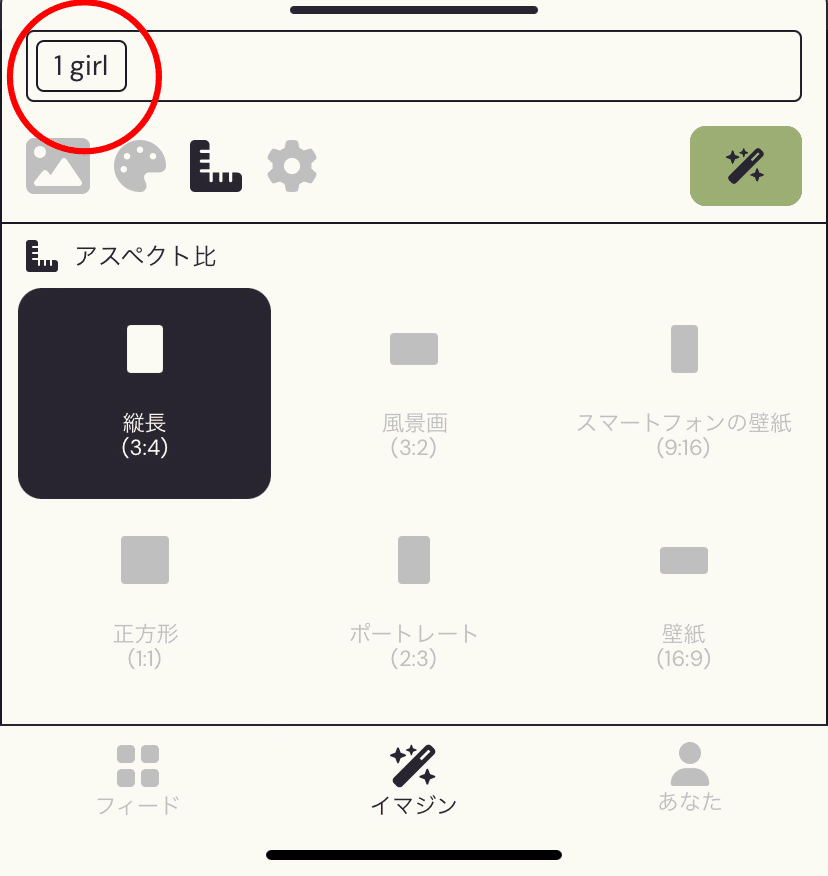
Task: Click the wide rectangle icon above 壁紙
Action: coord(684,560)
